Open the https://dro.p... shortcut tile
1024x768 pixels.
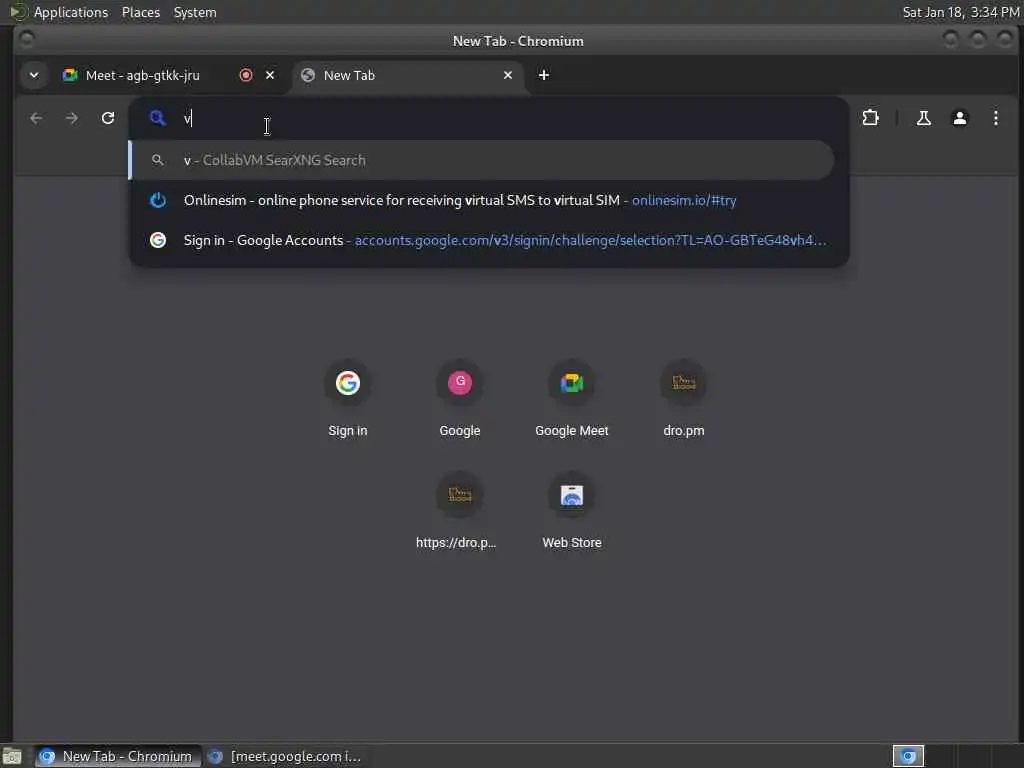[460, 511]
